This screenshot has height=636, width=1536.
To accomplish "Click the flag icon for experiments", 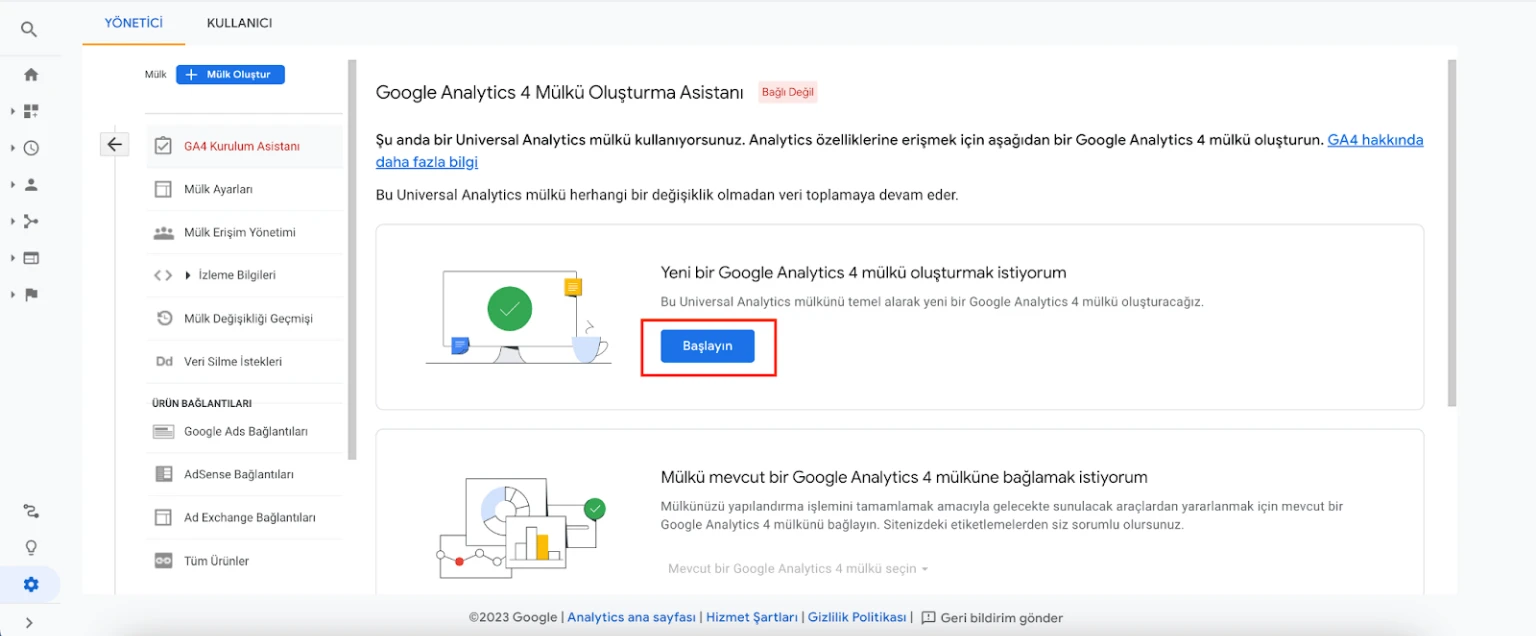I will 30,294.
